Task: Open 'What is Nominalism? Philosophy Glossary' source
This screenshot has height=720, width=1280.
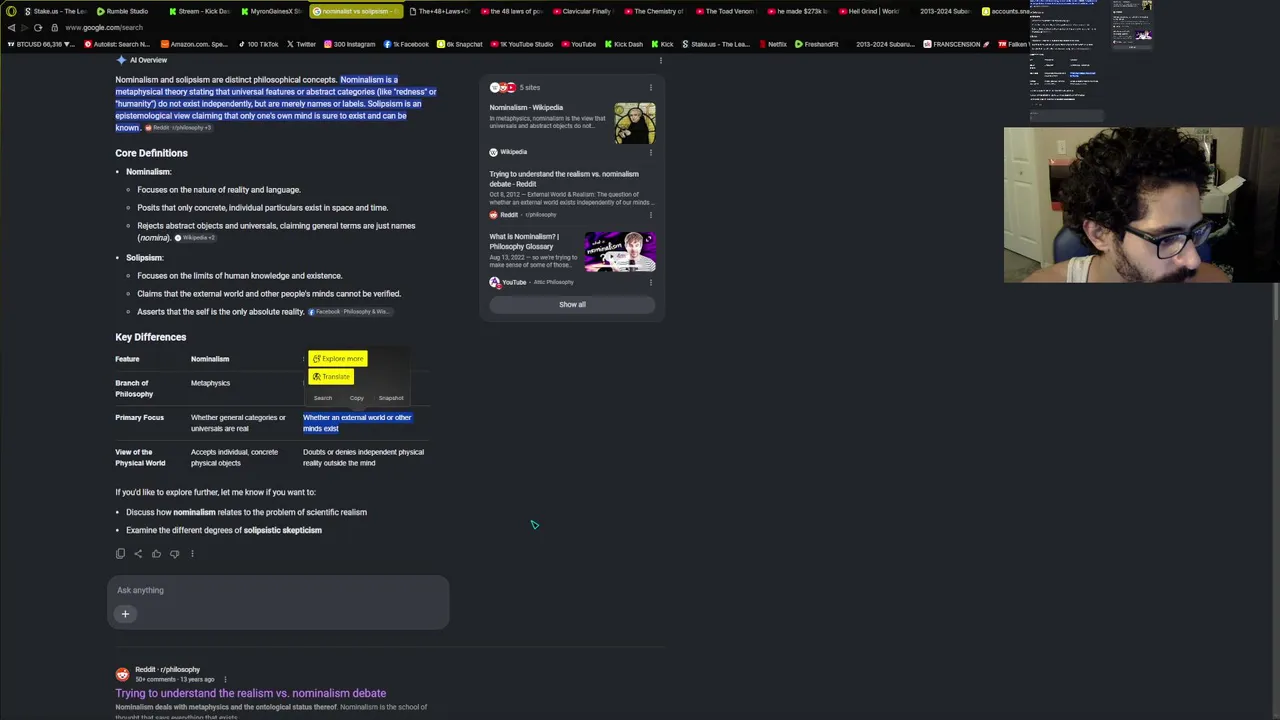Action: 524,242
